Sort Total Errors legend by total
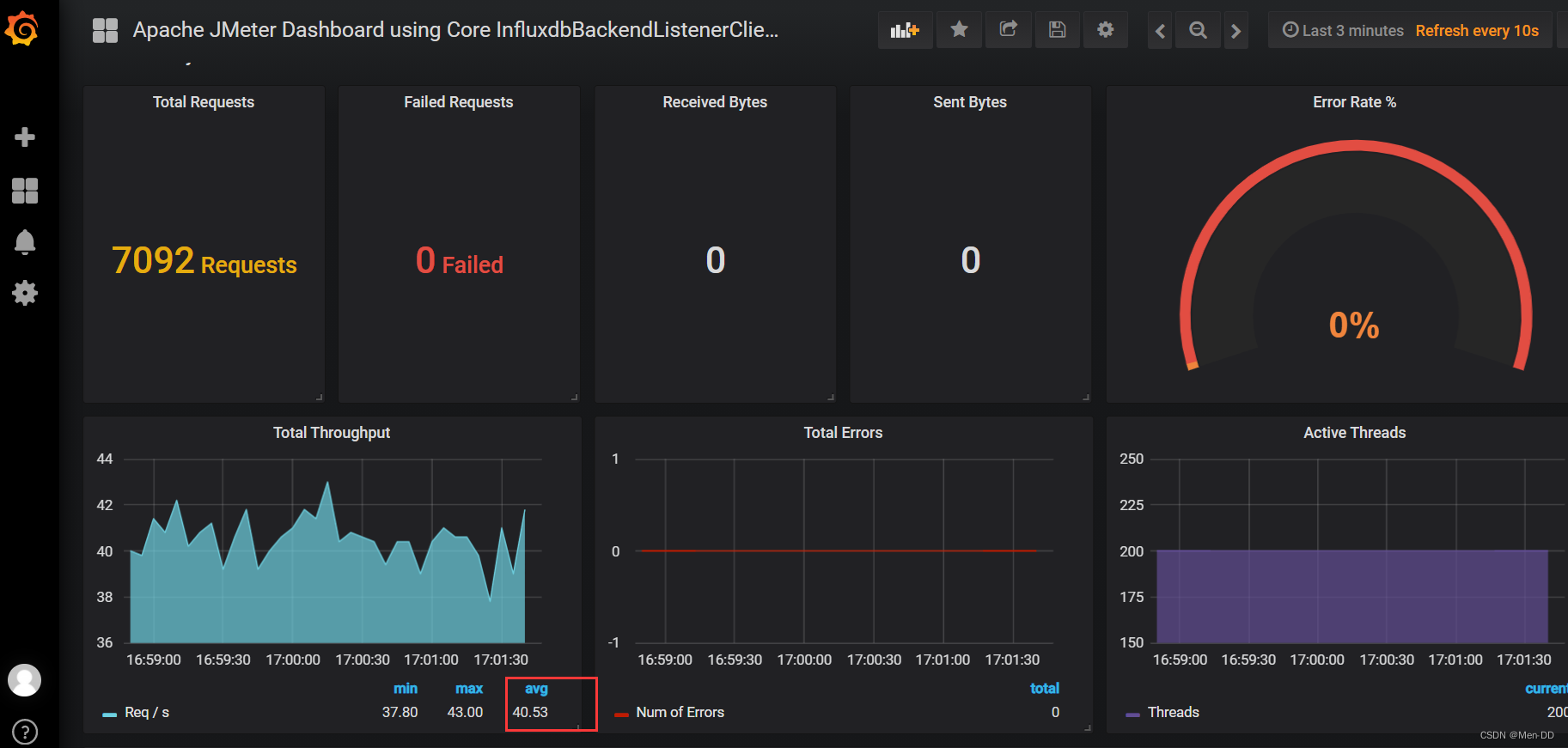Viewport: 1568px width, 748px height. pyautogui.click(x=1045, y=689)
